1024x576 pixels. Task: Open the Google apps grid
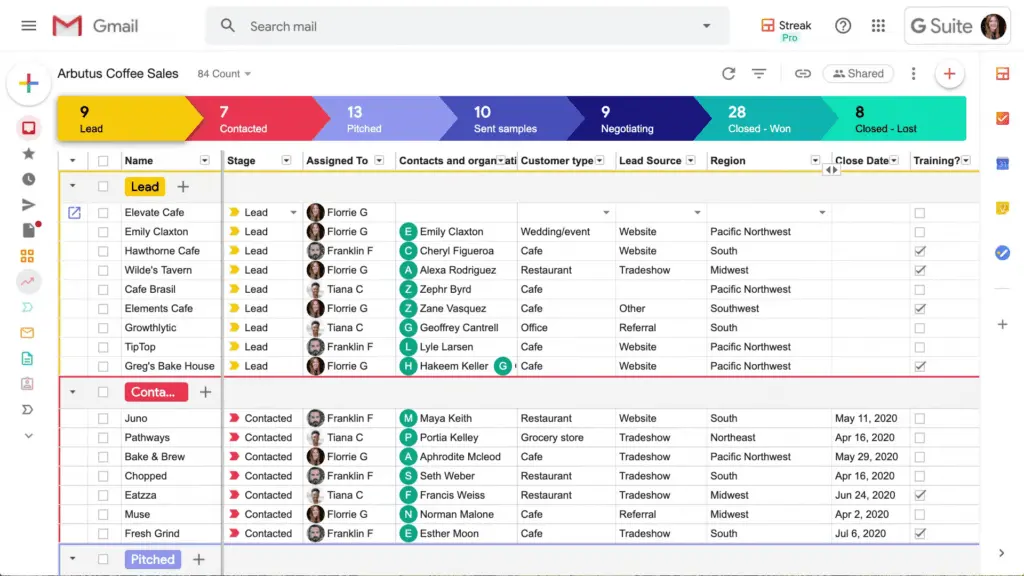[x=878, y=26]
